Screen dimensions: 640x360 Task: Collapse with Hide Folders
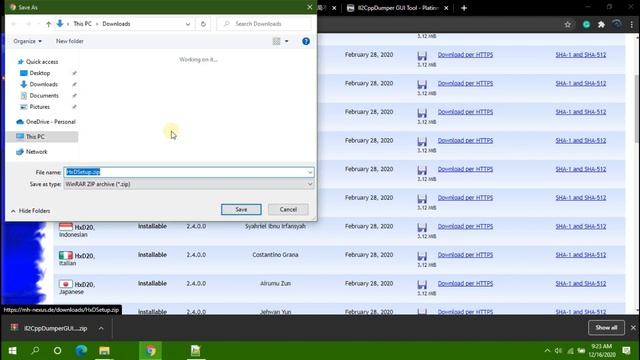(31, 211)
